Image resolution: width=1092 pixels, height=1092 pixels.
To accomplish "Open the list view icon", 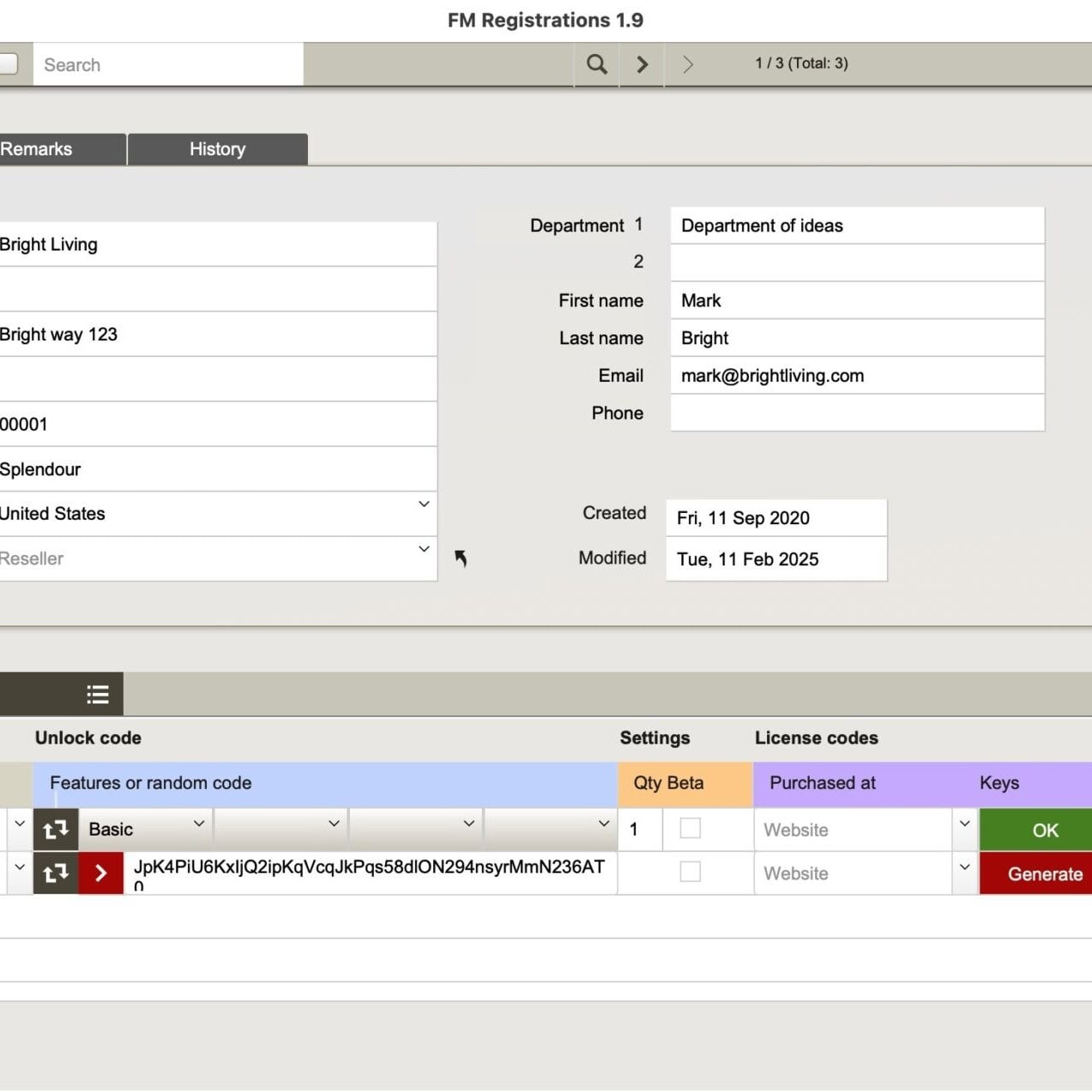I will [98, 694].
